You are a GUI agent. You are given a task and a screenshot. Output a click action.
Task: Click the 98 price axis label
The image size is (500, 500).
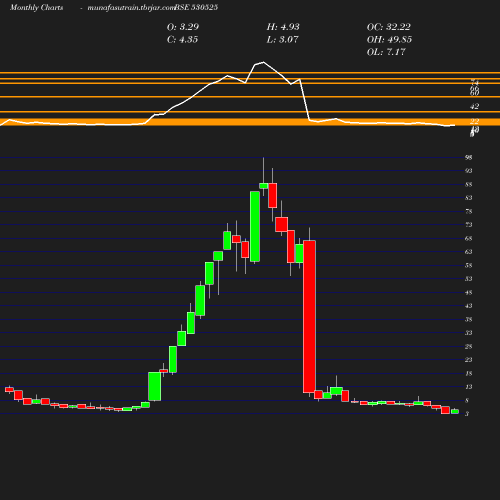coord(469,157)
